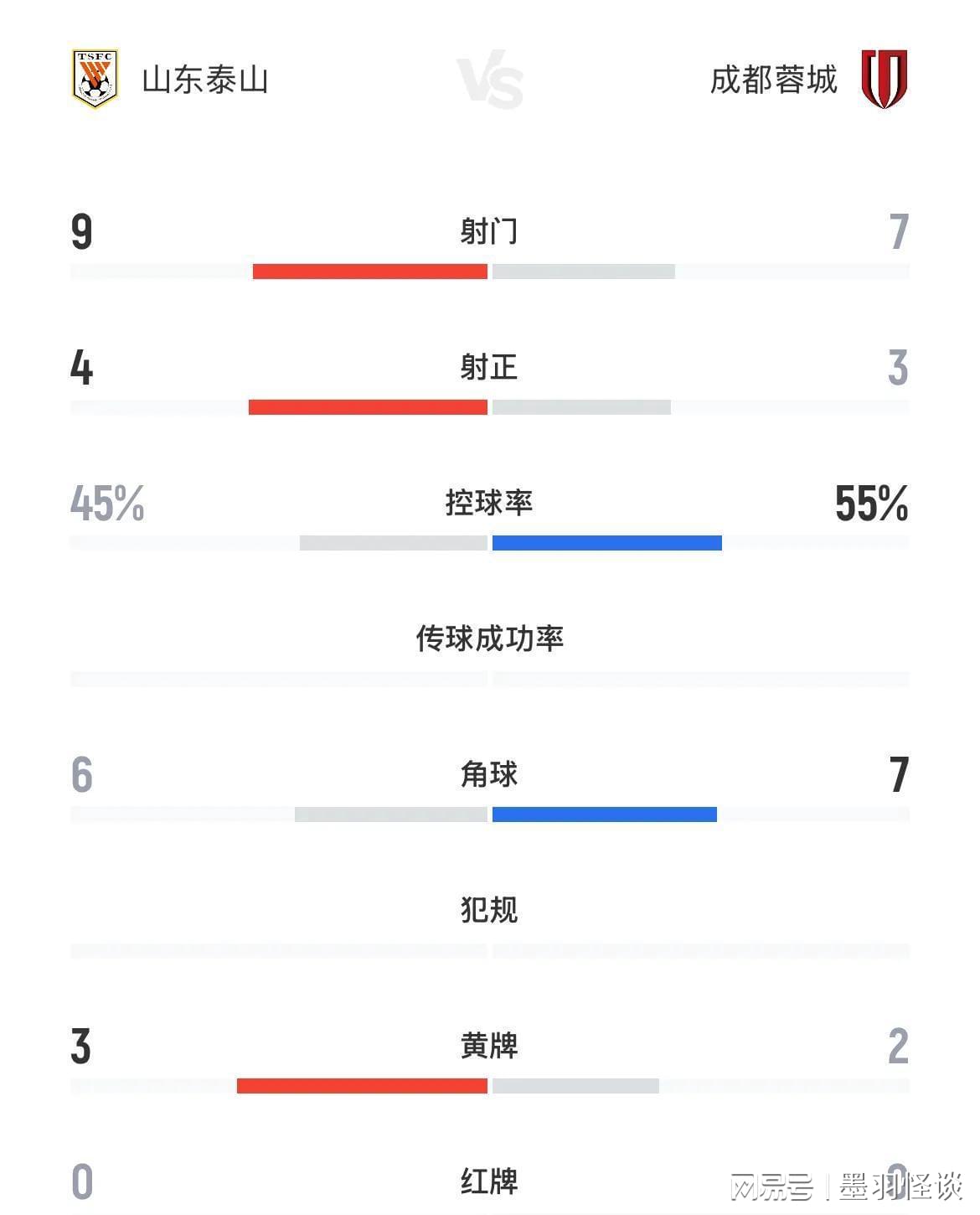Select the 控球率 stat label
The image size is (980, 1215).
click(x=489, y=503)
